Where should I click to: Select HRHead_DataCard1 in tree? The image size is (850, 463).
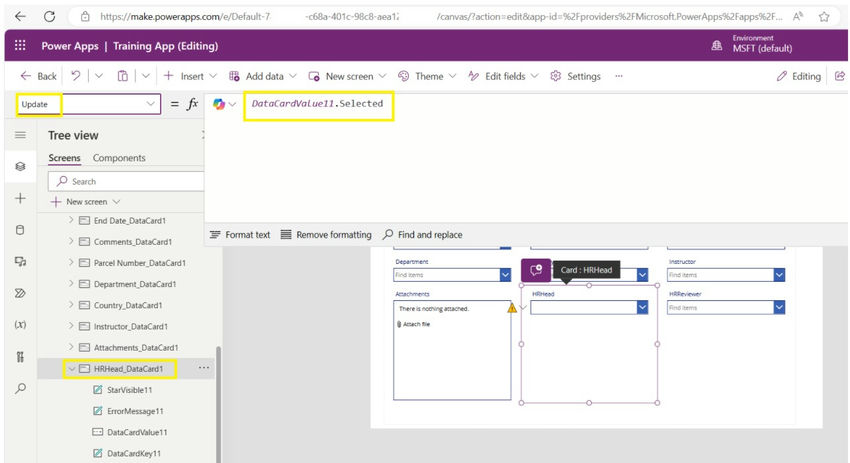point(128,369)
